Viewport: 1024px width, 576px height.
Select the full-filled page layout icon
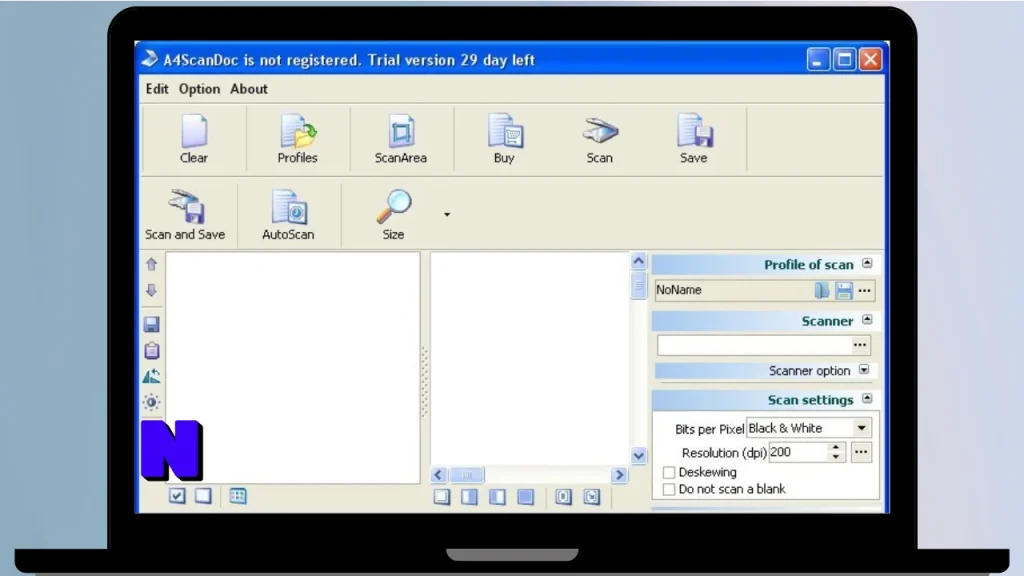pyautogui.click(x=526, y=497)
